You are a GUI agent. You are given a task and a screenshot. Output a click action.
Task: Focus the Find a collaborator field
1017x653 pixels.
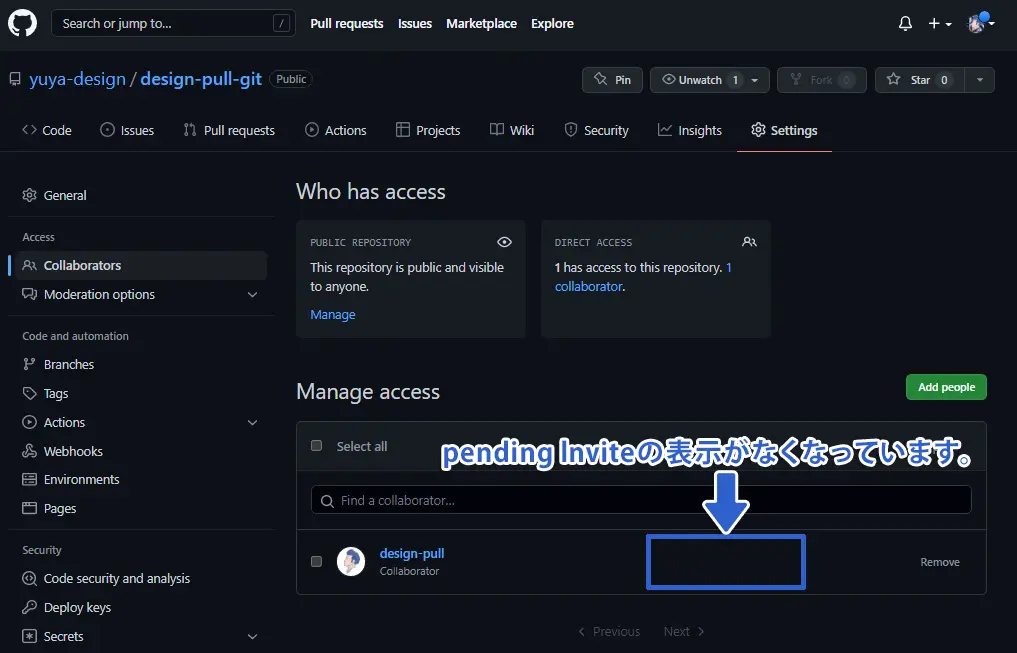click(640, 500)
